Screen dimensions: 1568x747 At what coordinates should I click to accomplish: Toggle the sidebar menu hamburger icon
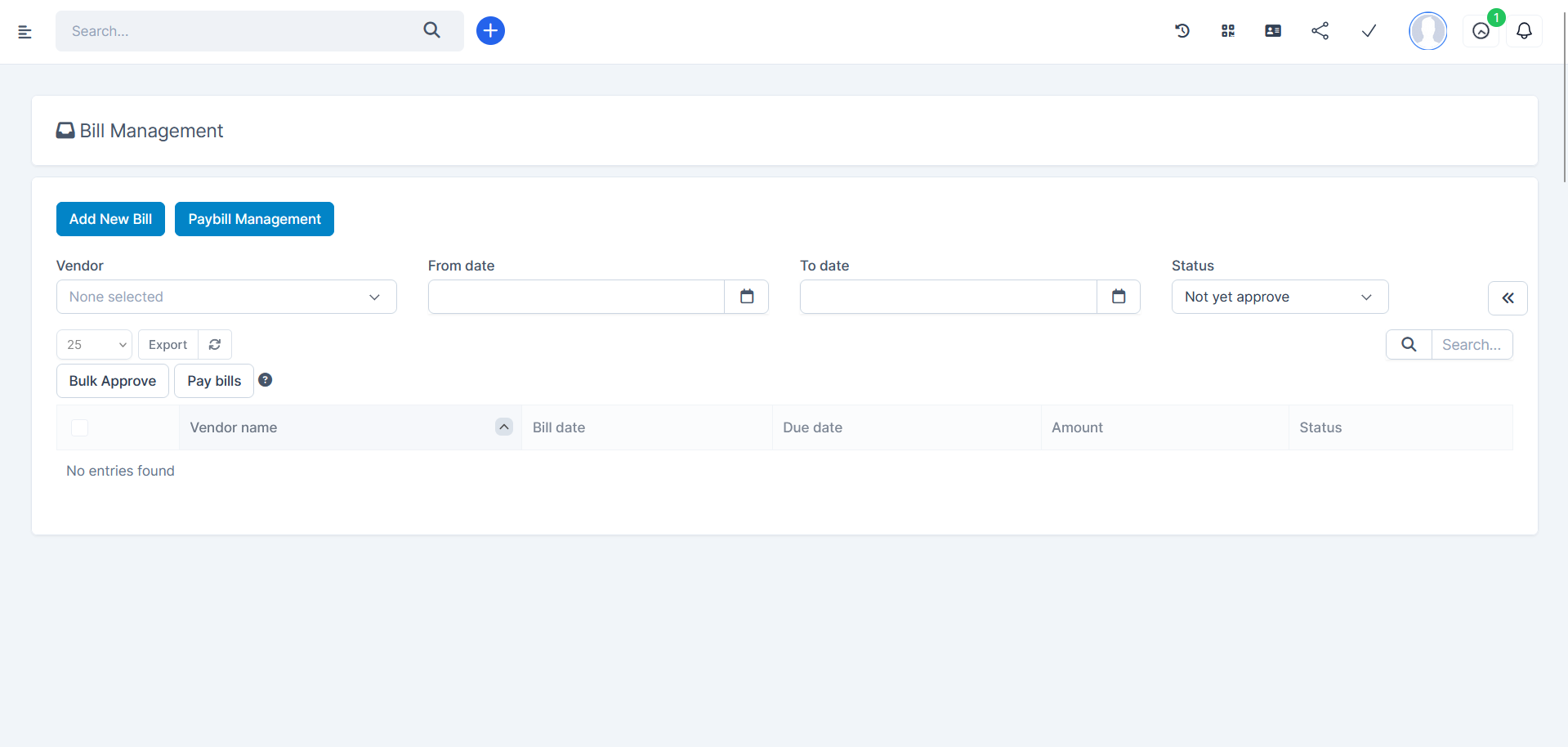tap(25, 32)
